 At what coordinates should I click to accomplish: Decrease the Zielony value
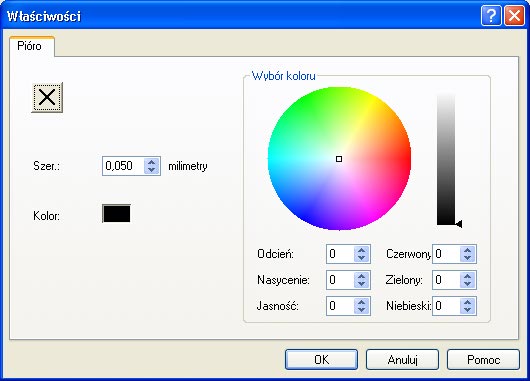pos(467,284)
